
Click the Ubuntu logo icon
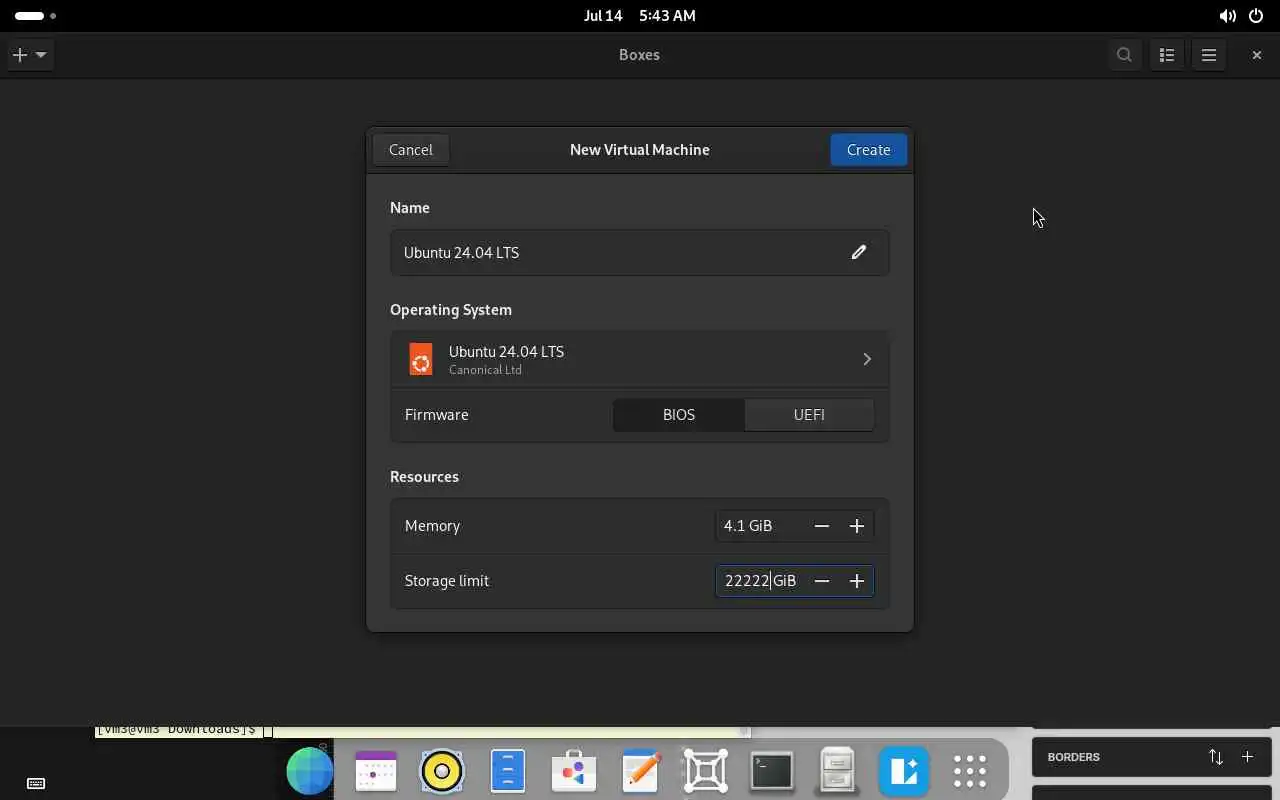421,359
